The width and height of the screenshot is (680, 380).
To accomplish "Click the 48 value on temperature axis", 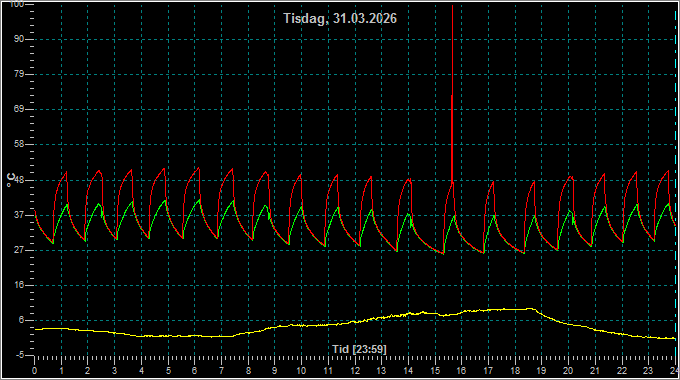I will 19,180.
